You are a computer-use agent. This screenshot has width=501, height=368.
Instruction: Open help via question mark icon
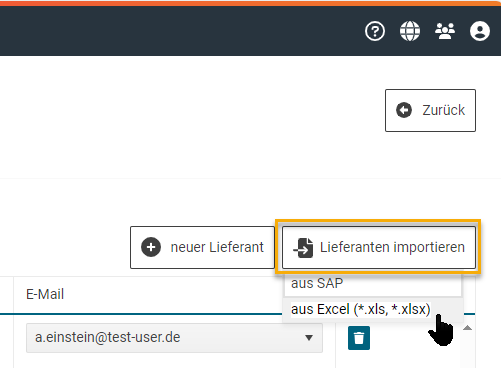tap(375, 31)
